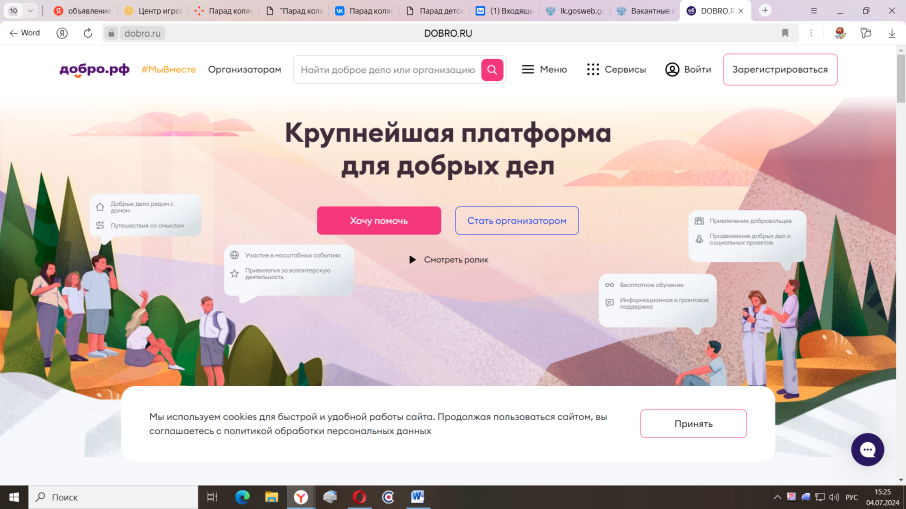
Task: Click the Бесплатное обучение label
Action: tap(651, 285)
